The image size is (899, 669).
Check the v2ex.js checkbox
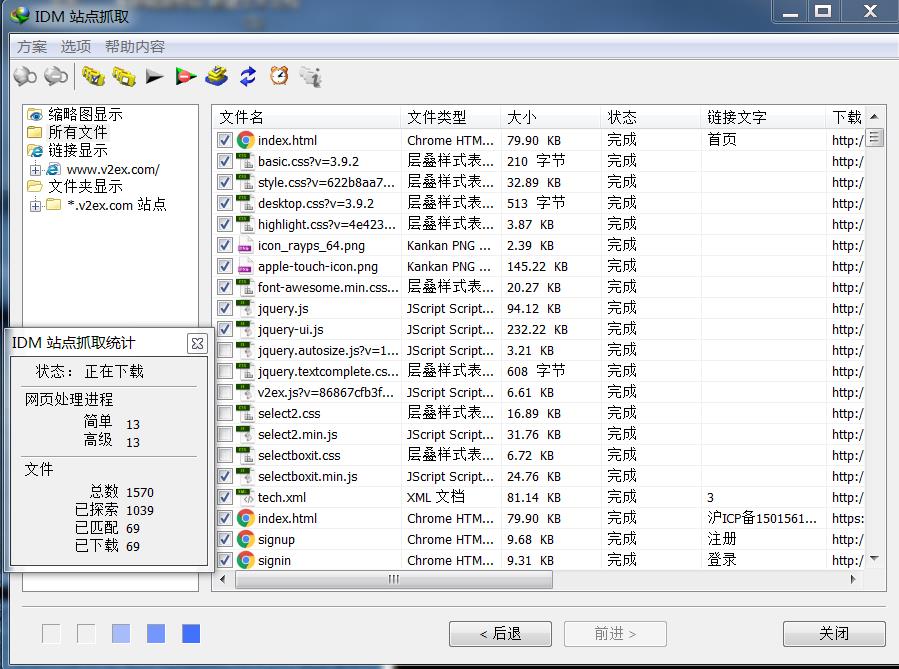coord(225,393)
